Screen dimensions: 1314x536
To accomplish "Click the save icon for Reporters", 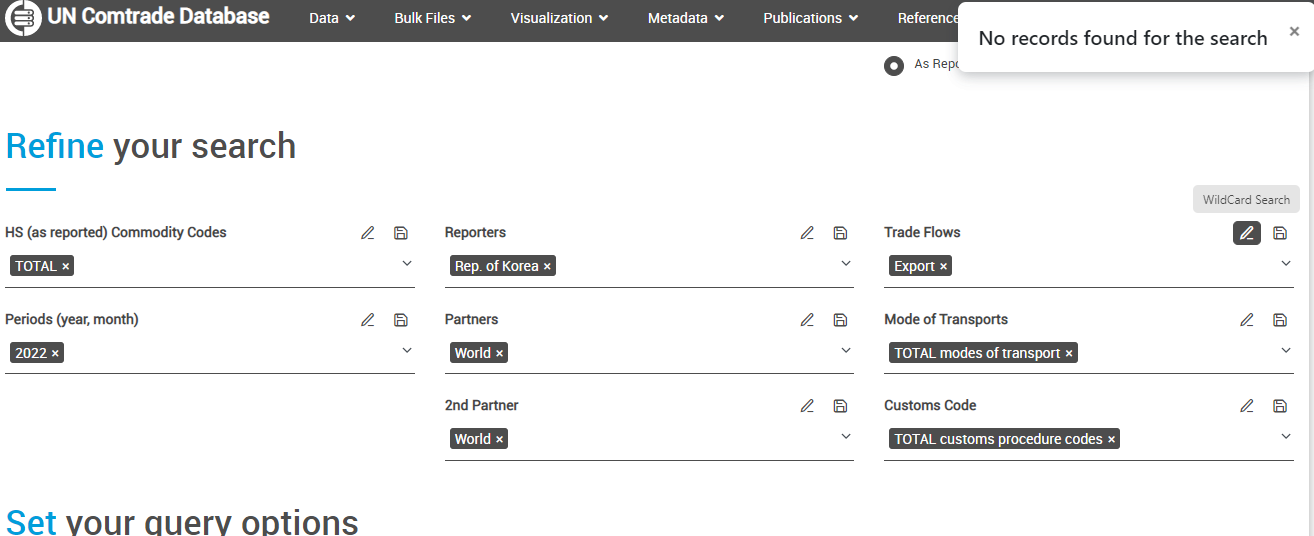I will coord(840,233).
